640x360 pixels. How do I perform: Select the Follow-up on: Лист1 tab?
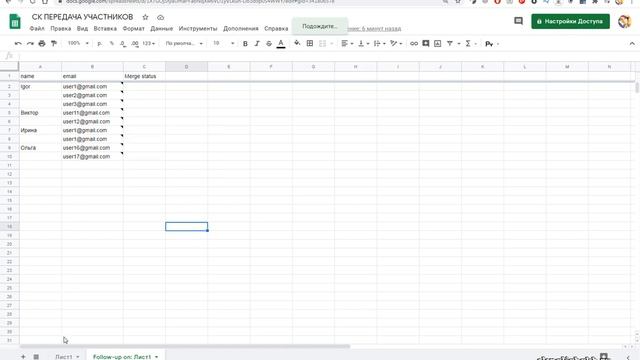click(122, 357)
